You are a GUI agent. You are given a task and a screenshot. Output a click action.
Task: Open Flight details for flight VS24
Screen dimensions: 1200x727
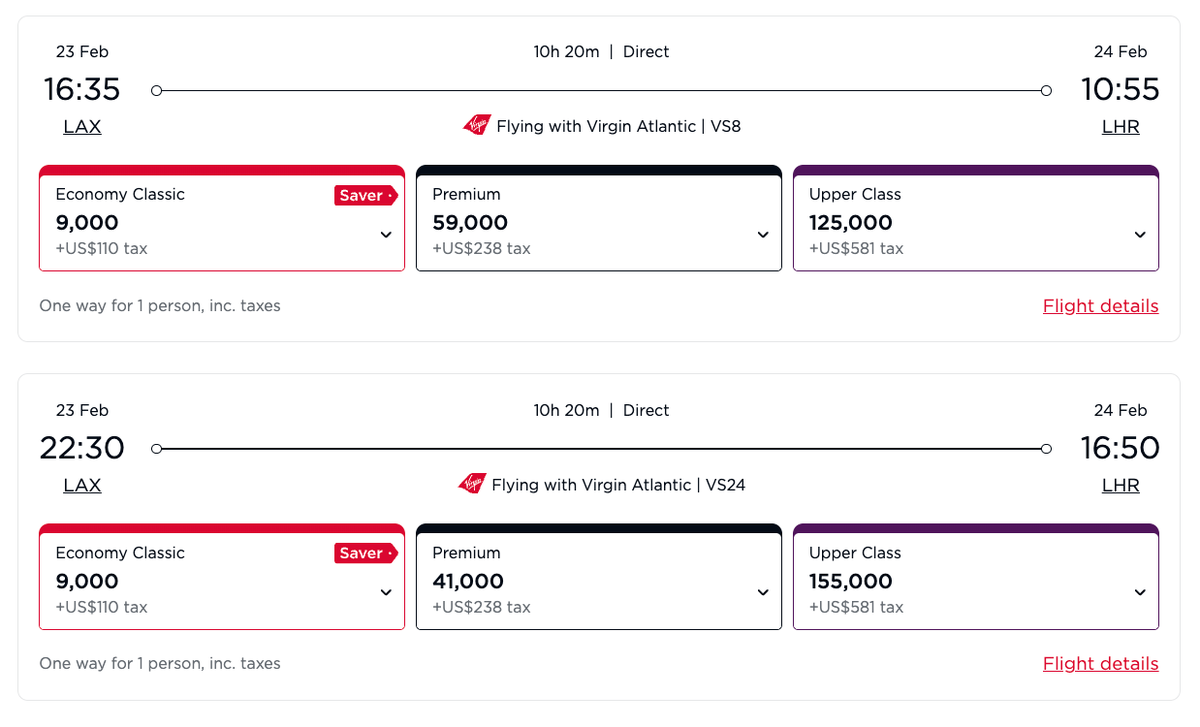[x=1100, y=663]
